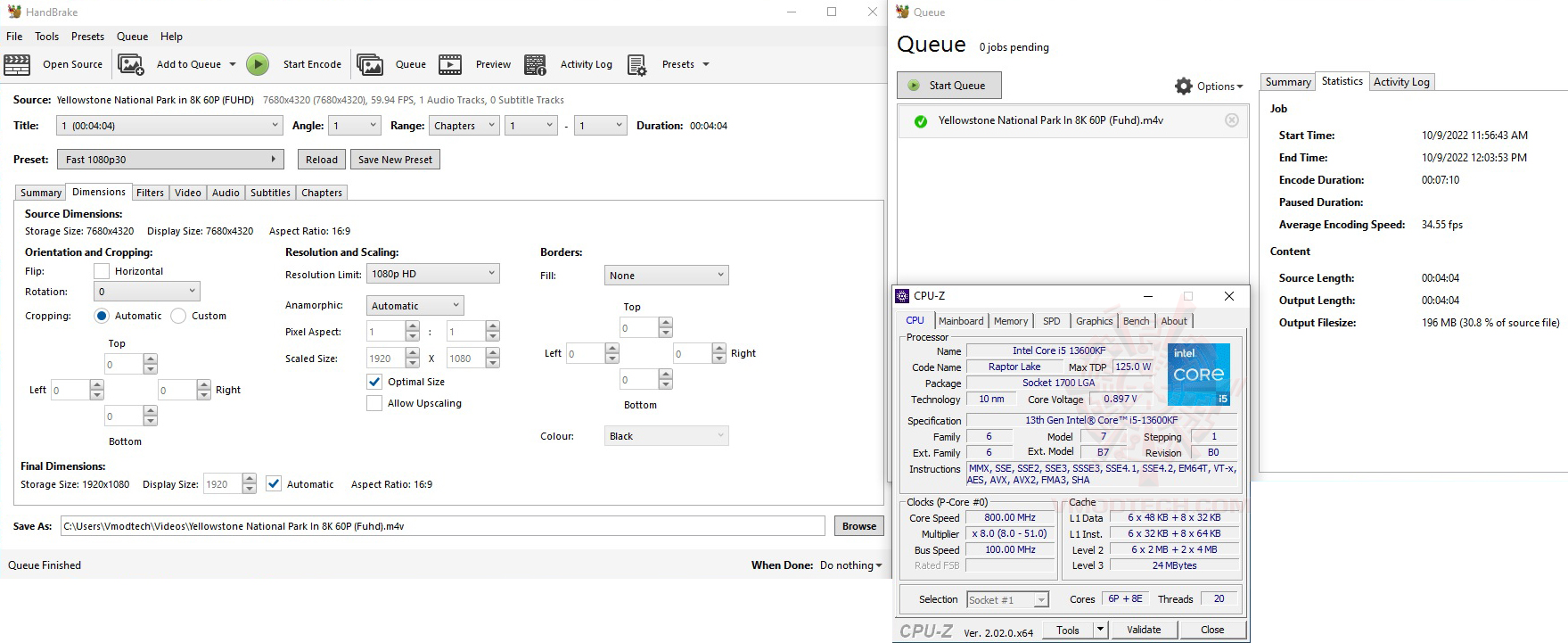Click the Preview film frame icon

coord(450,64)
